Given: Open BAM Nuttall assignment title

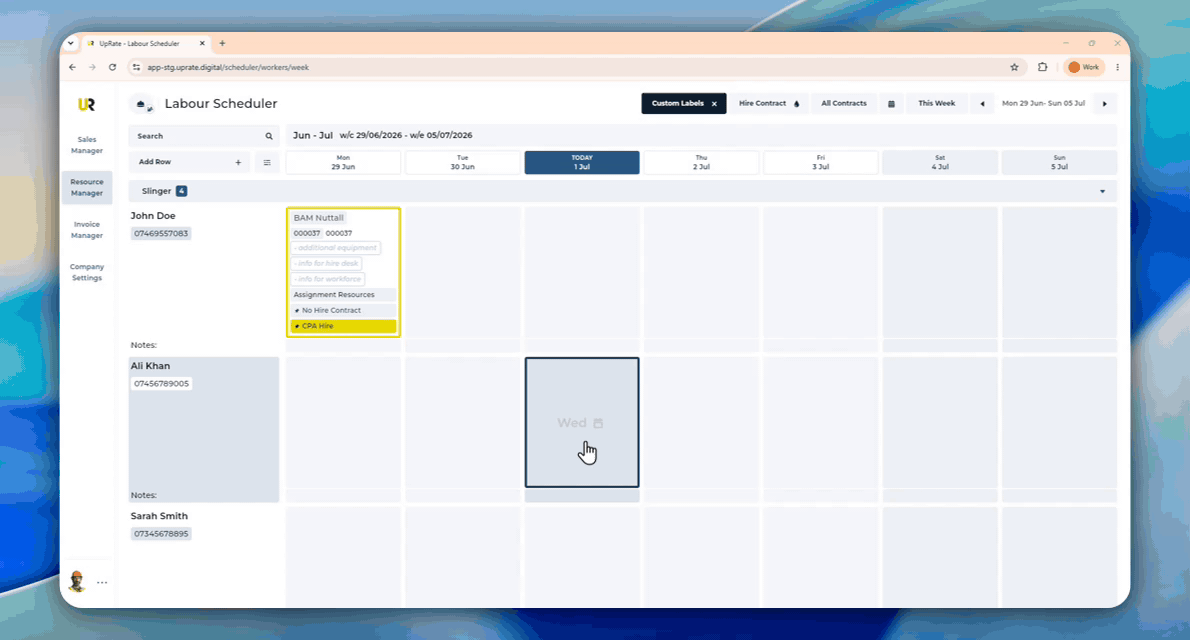Looking at the screenshot, I should [x=319, y=218].
